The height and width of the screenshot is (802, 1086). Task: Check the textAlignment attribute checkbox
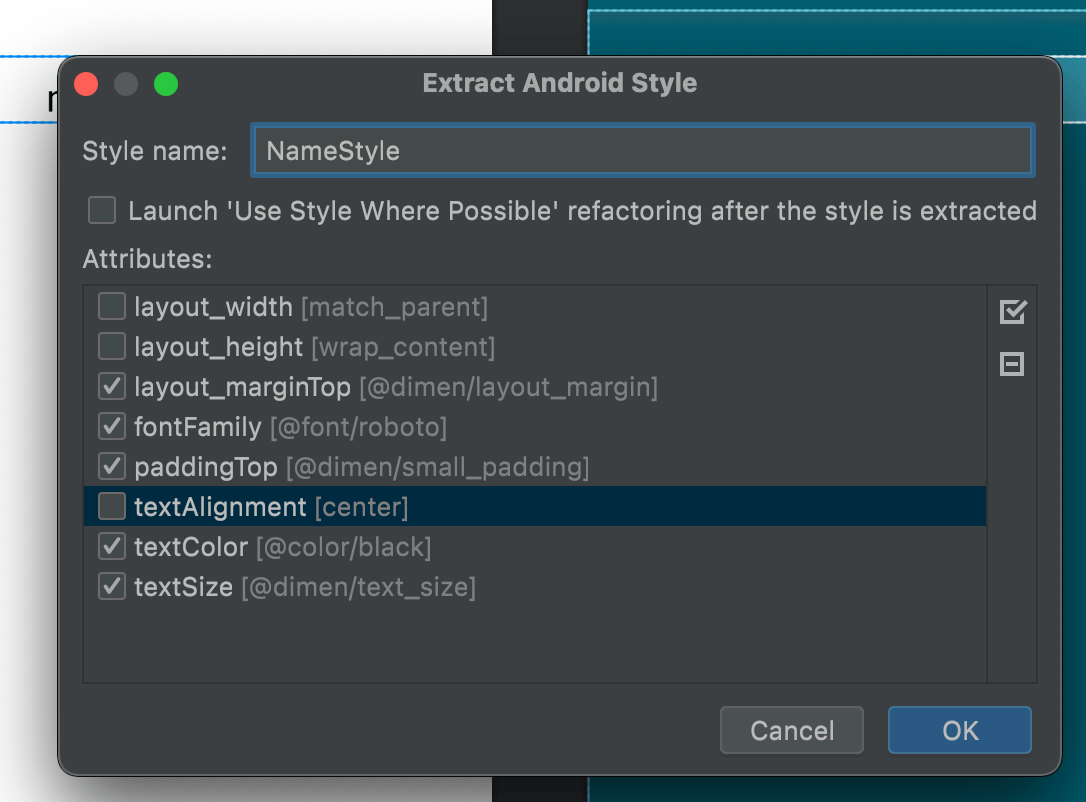pyautogui.click(x=112, y=506)
